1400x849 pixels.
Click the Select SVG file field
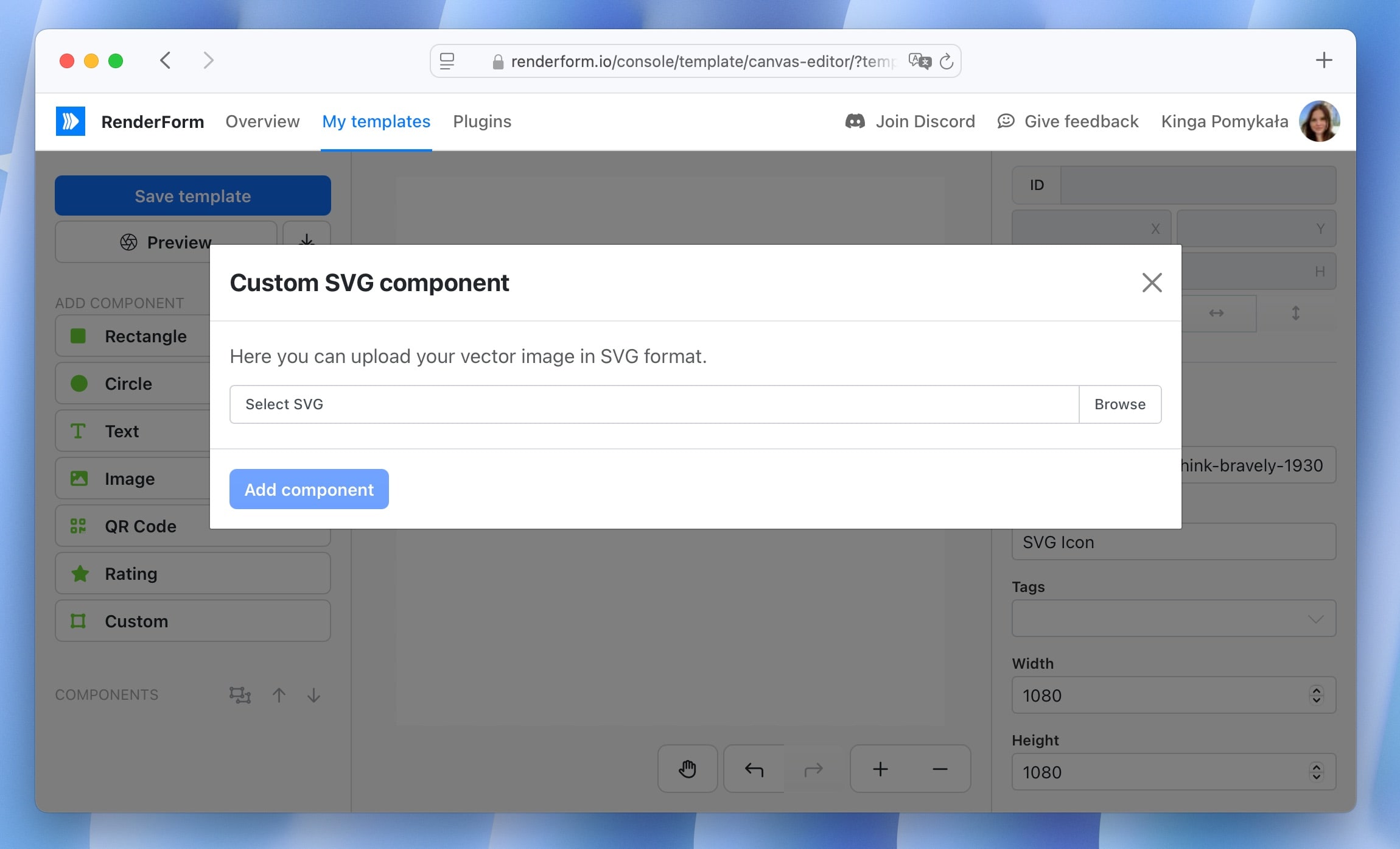coord(654,404)
